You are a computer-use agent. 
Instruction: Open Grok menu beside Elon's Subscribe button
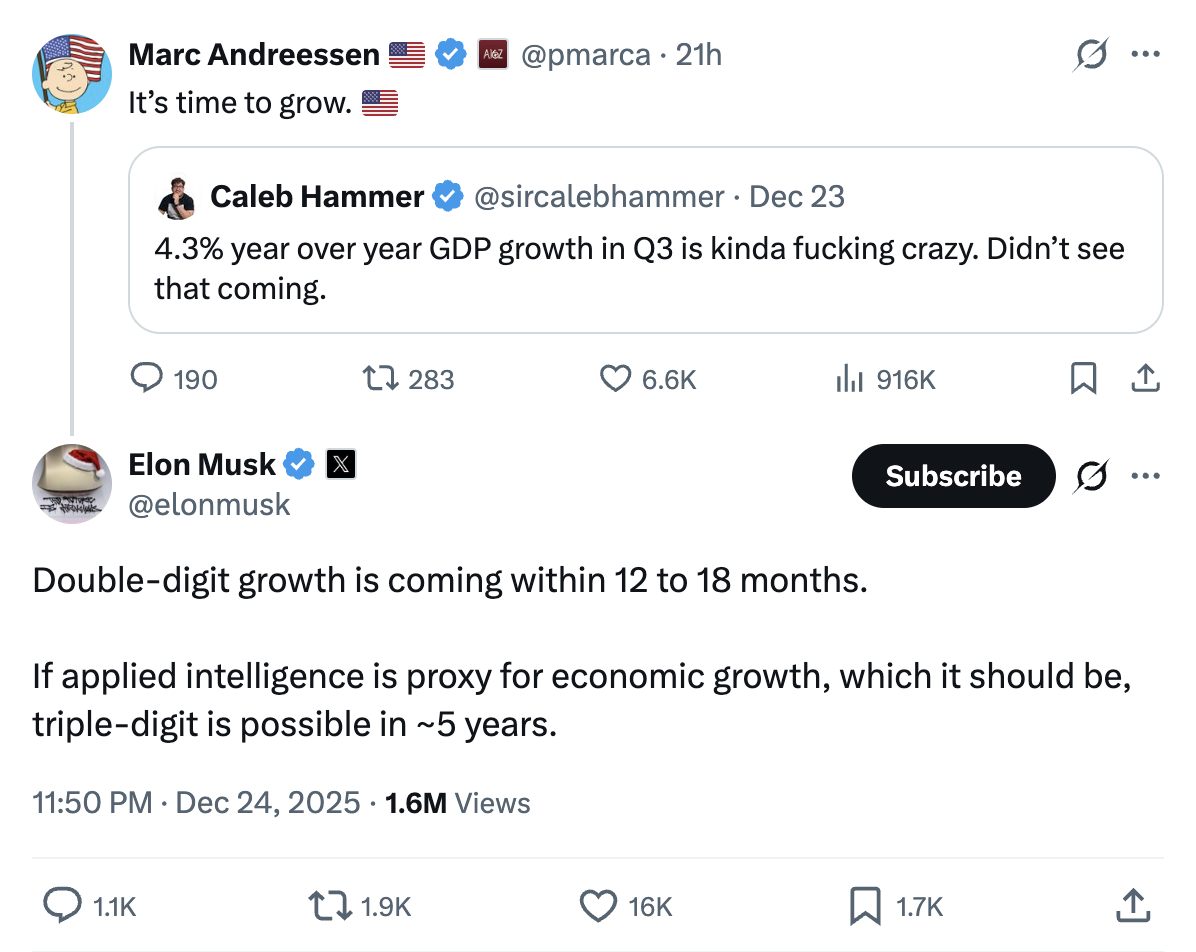(x=1091, y=476)
